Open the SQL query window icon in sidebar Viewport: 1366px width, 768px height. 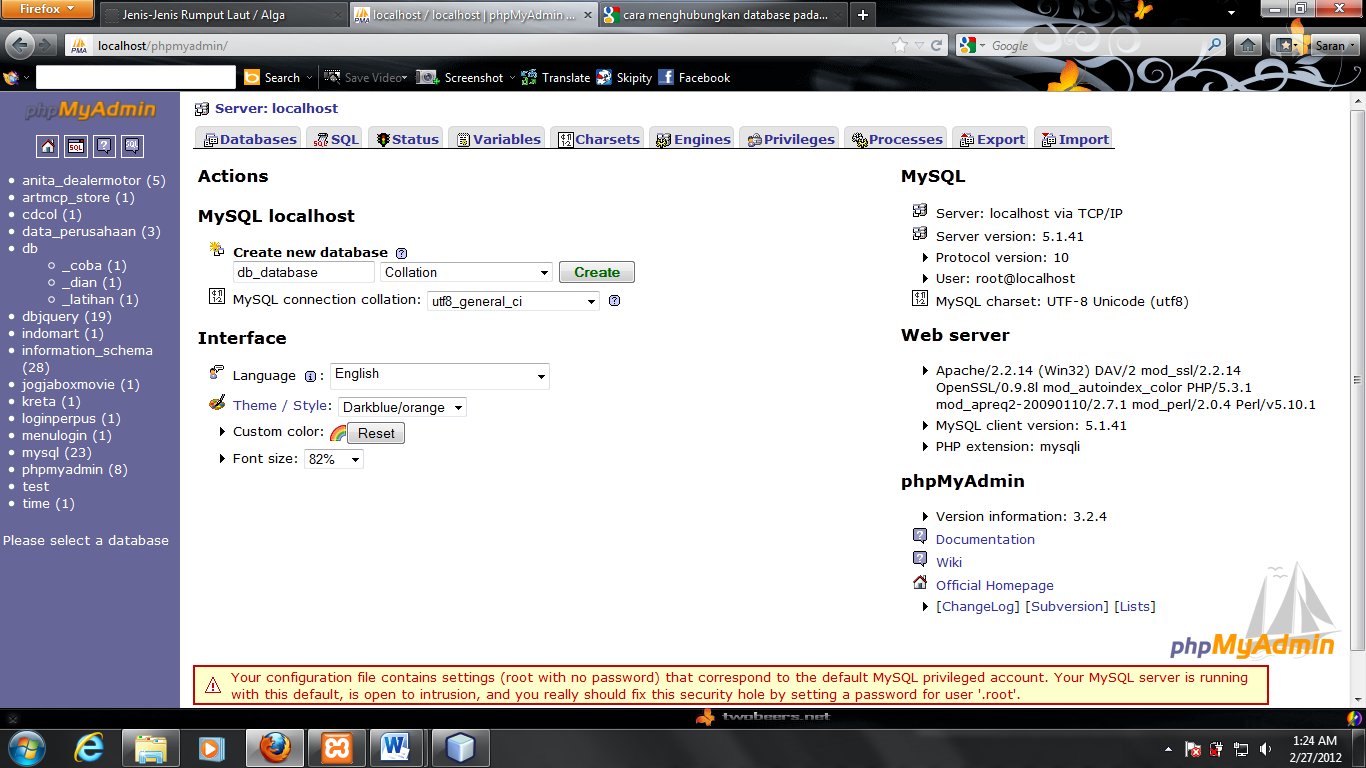click(x=75, y=146)
